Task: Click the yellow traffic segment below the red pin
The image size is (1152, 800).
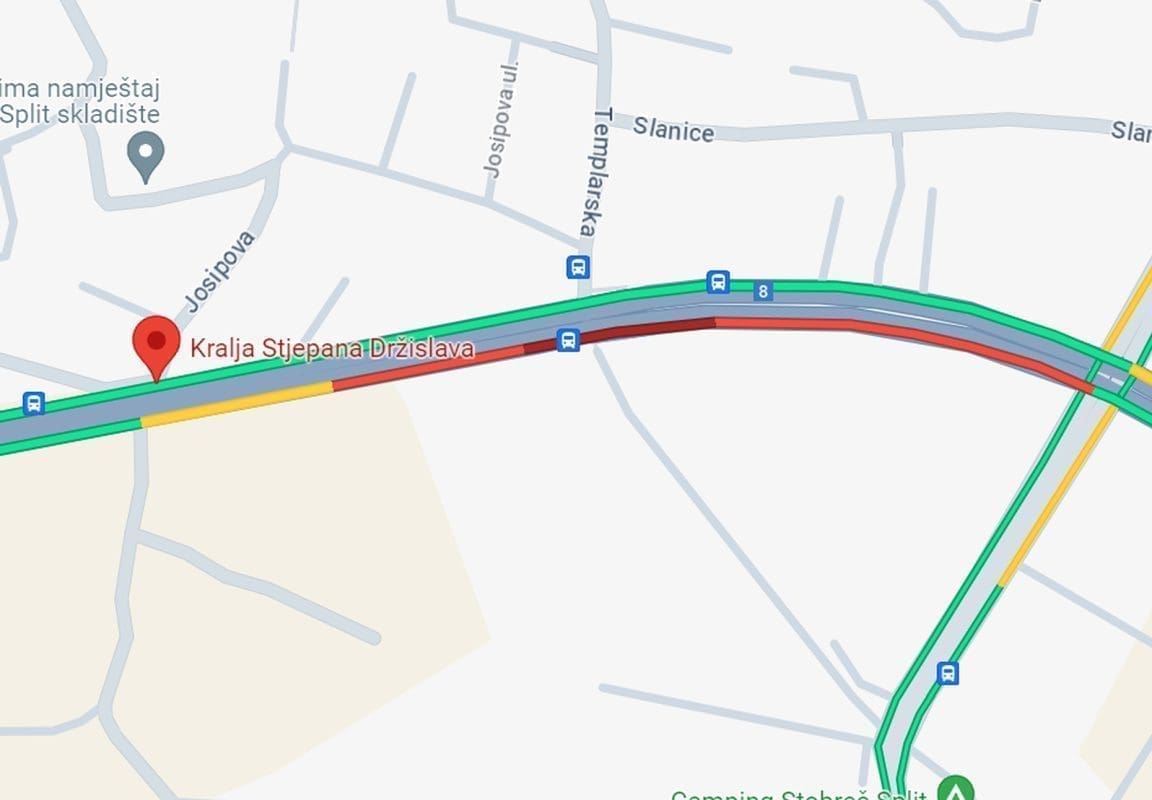Action: pyautogui.click(x=237, y=404)
